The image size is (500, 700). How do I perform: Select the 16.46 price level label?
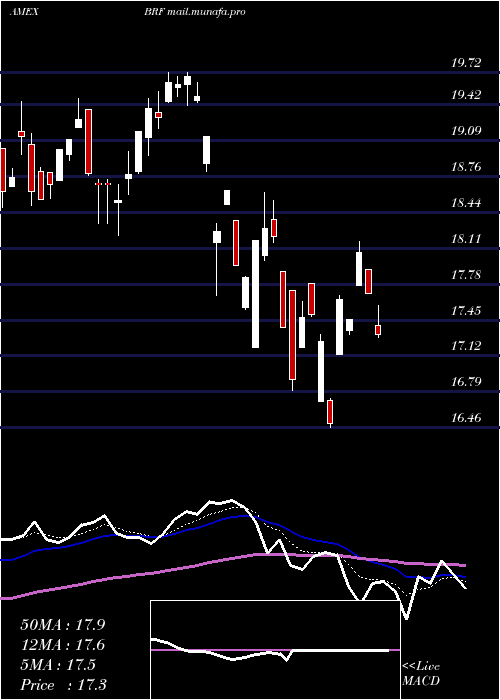point(466,418)
